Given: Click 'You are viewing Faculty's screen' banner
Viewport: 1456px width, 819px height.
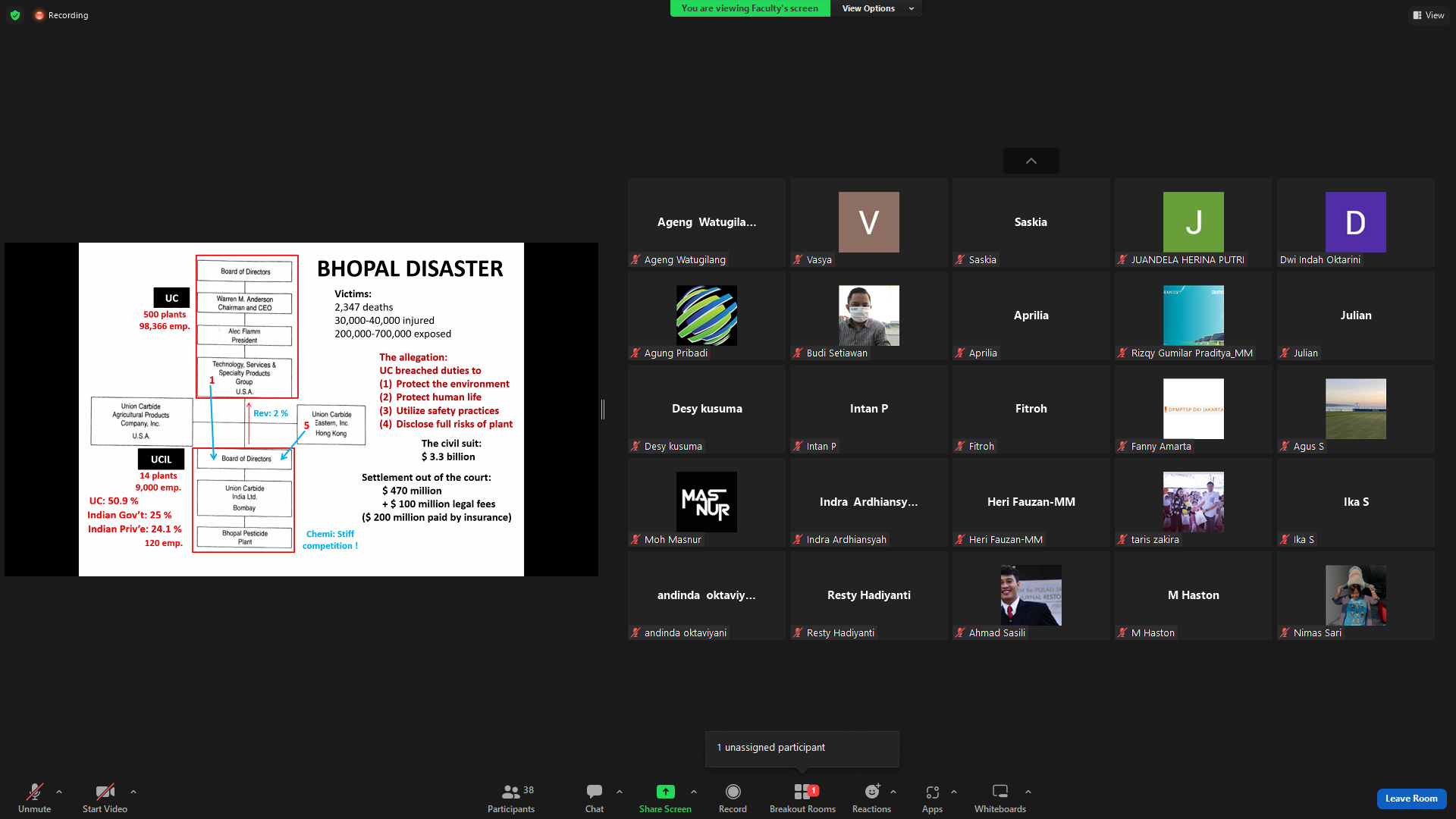Looking at the screenshot, I should click(x=750, y=8).
